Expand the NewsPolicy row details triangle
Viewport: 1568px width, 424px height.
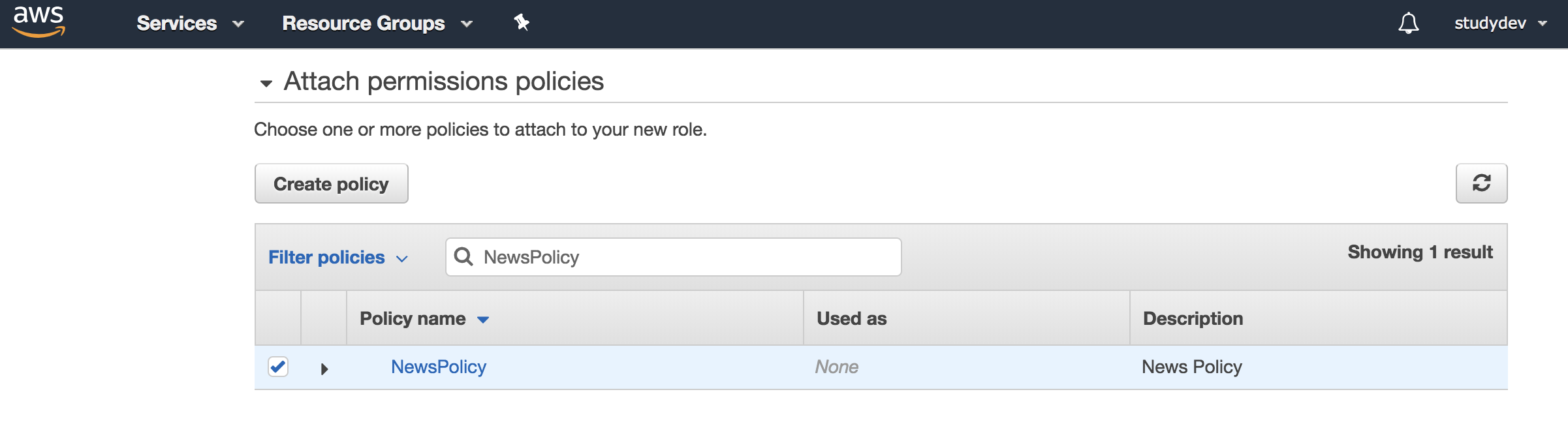tap(324, 369)
